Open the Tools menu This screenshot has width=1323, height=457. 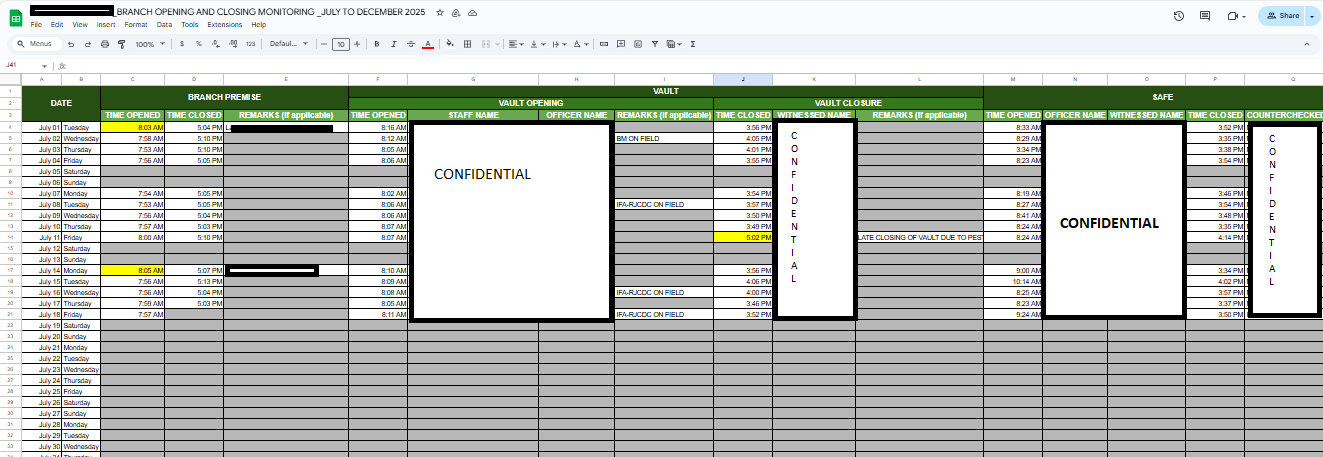(x=190, y=24)
